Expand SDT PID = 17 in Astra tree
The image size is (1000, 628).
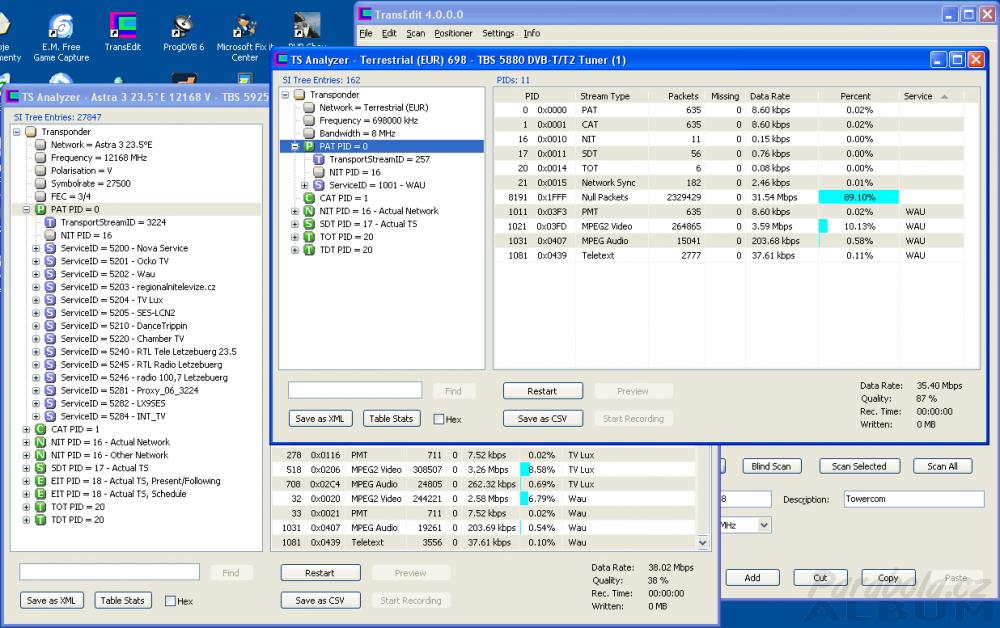[x=26, y=468]
